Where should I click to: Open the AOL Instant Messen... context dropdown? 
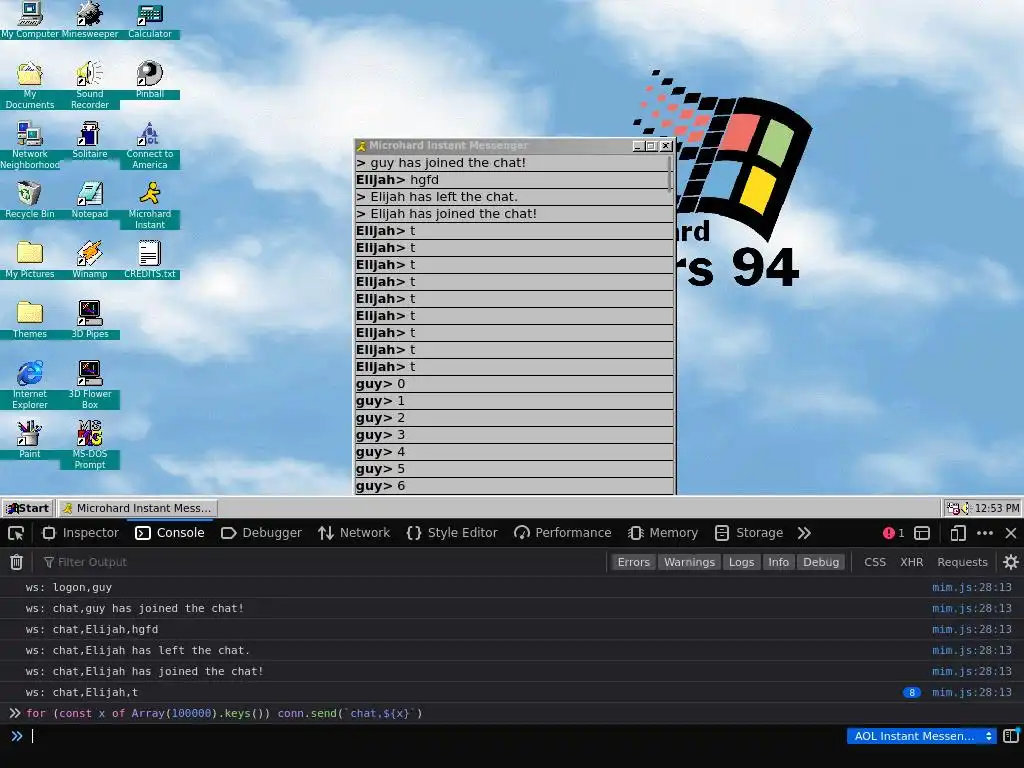(x=921, y=736)
